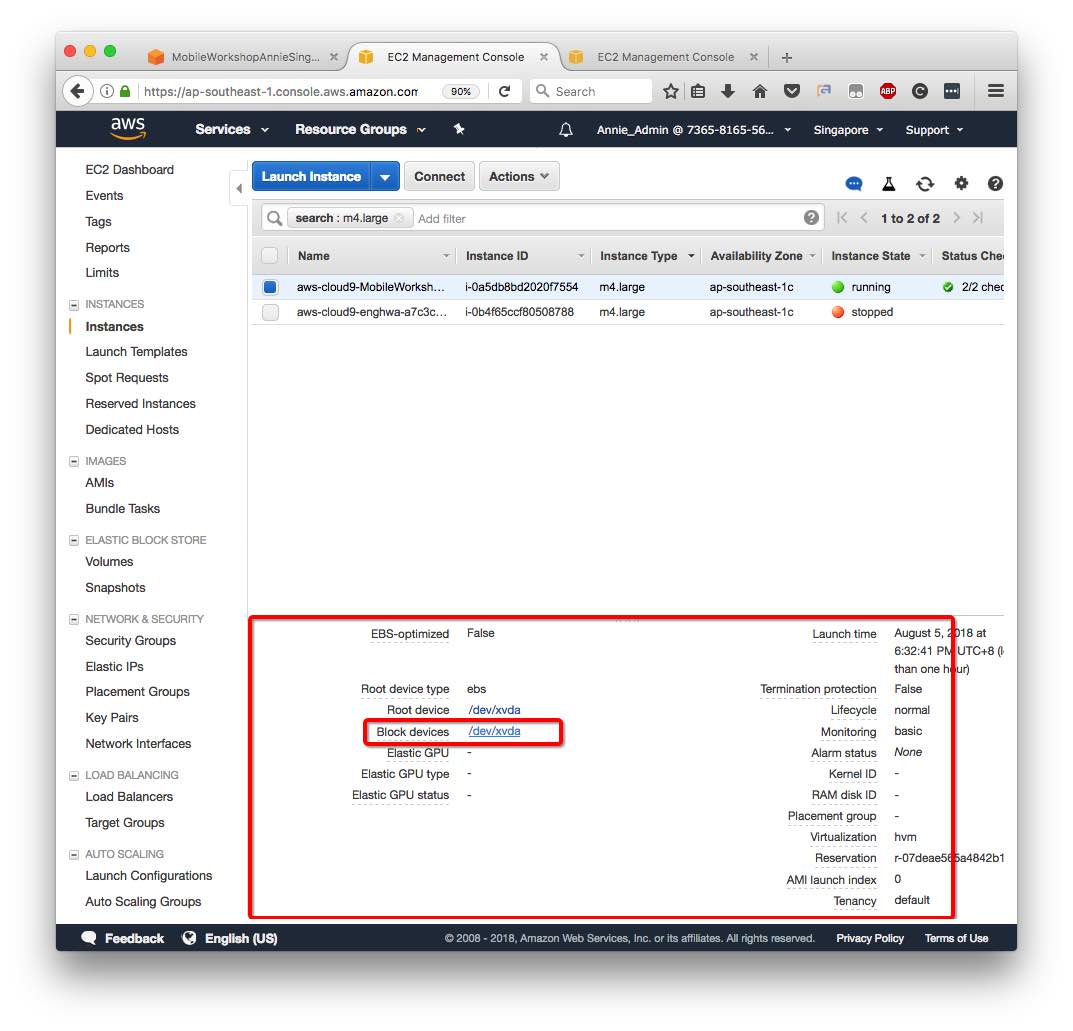
Task: Open the EC2 help question mark icon
Action: [995, 183]
